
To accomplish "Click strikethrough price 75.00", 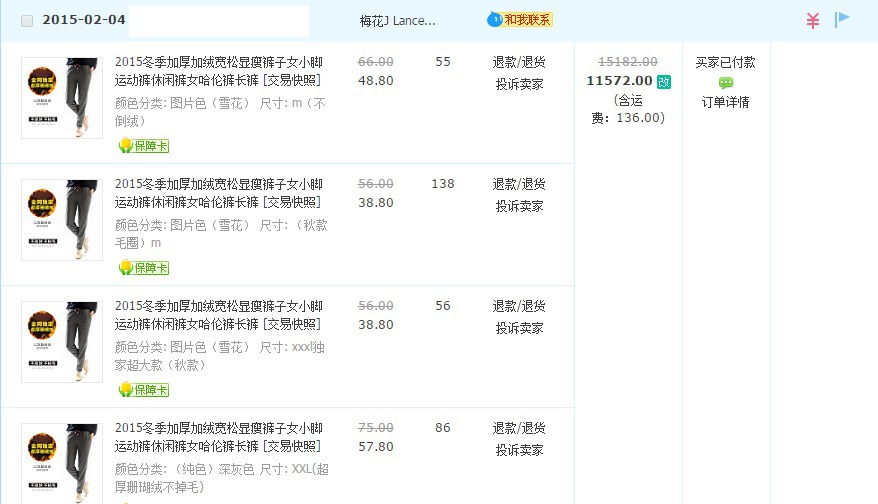I will coord(376,428).
